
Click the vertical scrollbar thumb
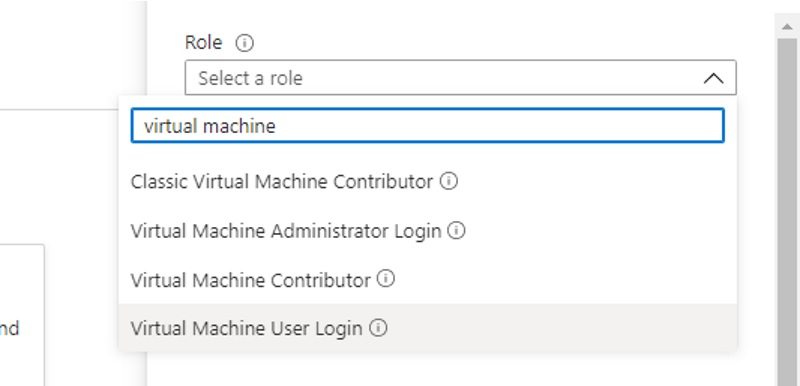pyautogui.click(x=787, y=212)
